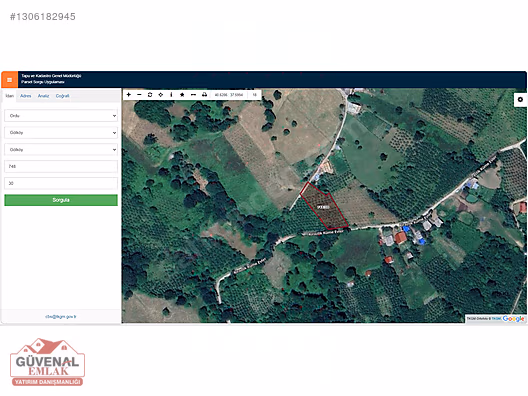Switch to the Coğrafi tab
The height and width of the screenshot is (396, 528).
pos(63,96)
